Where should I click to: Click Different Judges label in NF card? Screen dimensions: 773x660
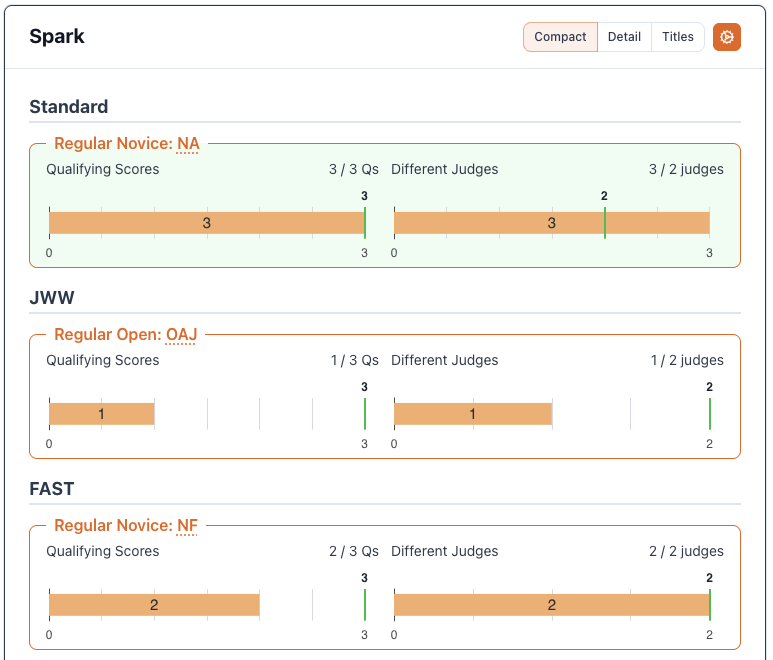[445, 551]
